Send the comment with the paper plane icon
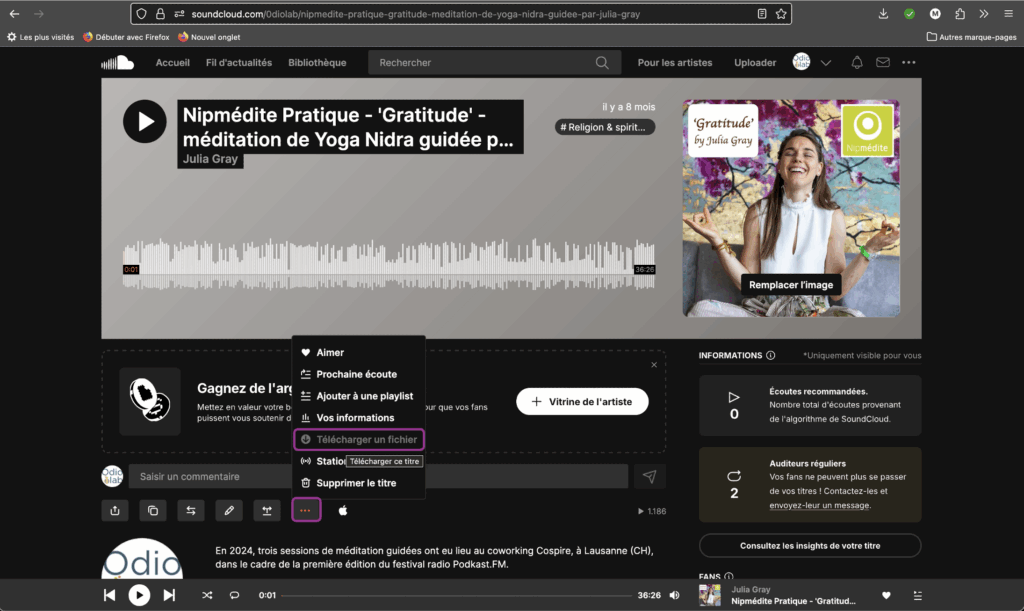This screenshot has width=1024, height=611. tap(650, 477)
